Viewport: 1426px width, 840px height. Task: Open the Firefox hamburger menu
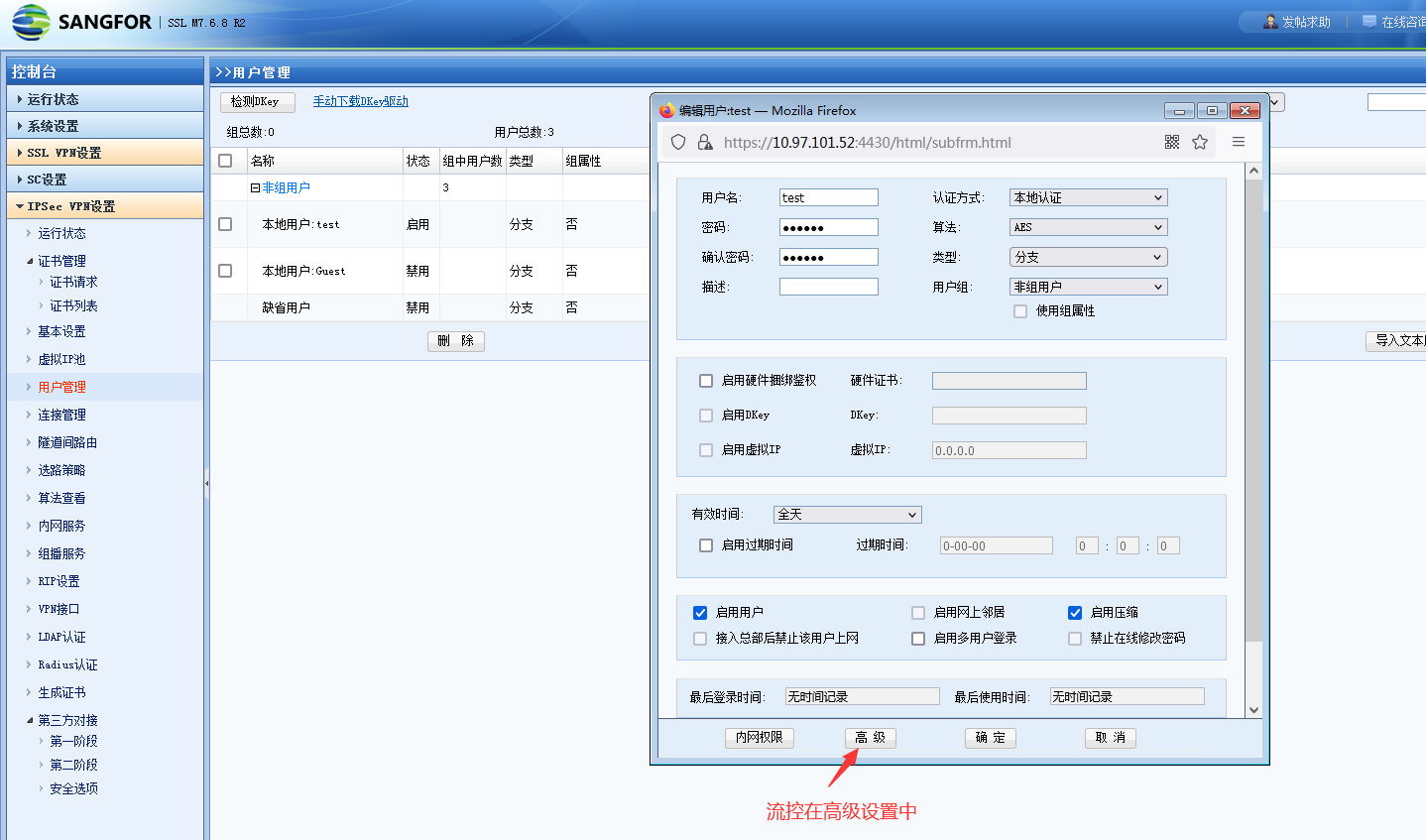click(x=1239, y=142)
